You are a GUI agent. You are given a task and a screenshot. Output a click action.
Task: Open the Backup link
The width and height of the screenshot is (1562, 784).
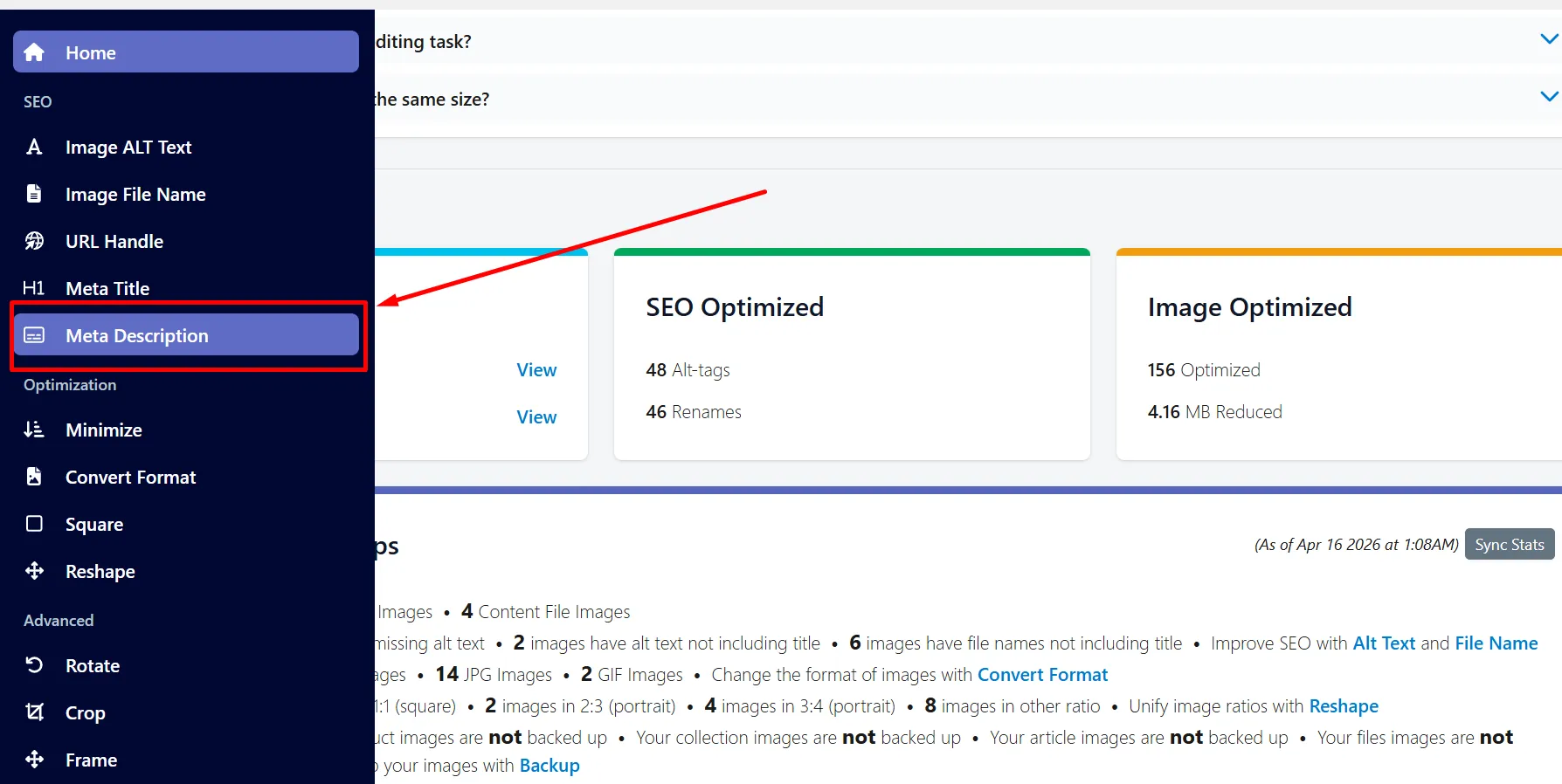tap(549, 766)
